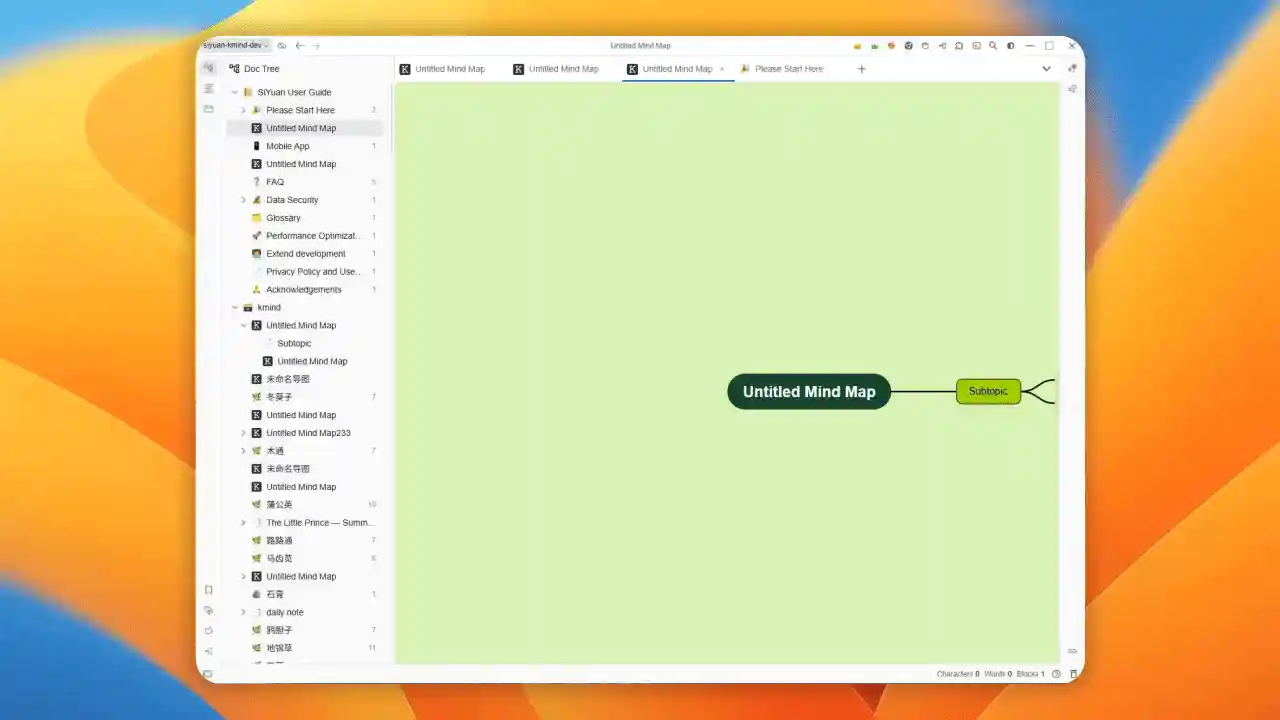
Task: Click the Doc Tree panel header icon
Action: [234, 69]
